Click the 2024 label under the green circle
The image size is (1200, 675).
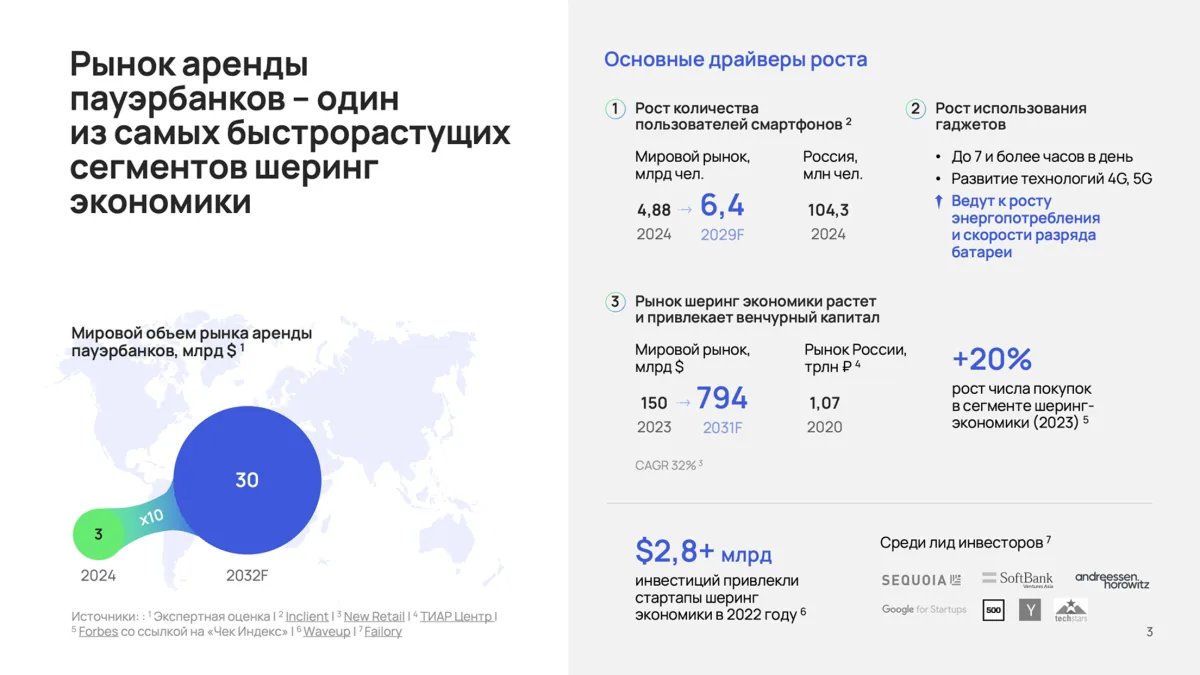pos(98,576)
